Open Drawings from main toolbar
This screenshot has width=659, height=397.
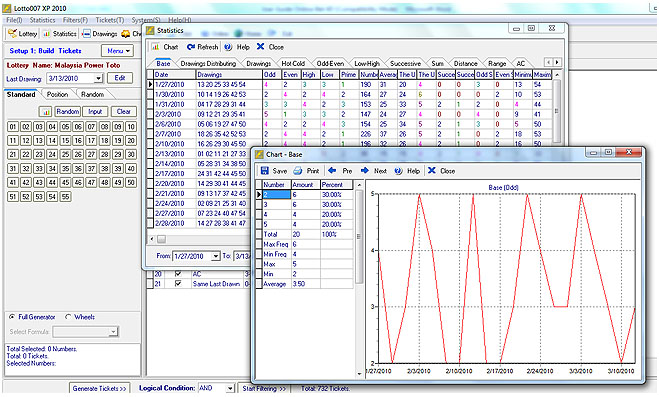[x=100, y=34]
